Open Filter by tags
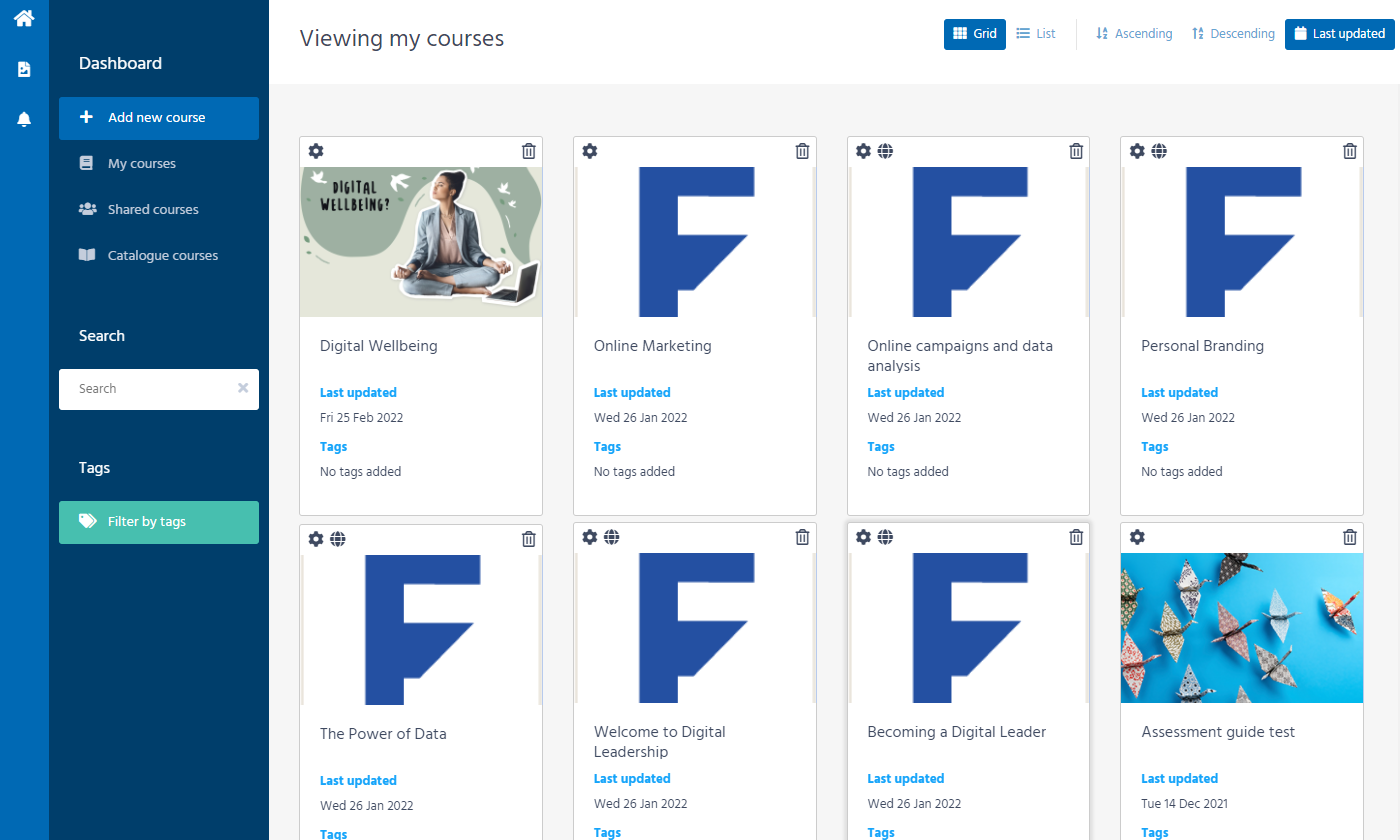This screenshot has height=840, width=1400. 159,521
